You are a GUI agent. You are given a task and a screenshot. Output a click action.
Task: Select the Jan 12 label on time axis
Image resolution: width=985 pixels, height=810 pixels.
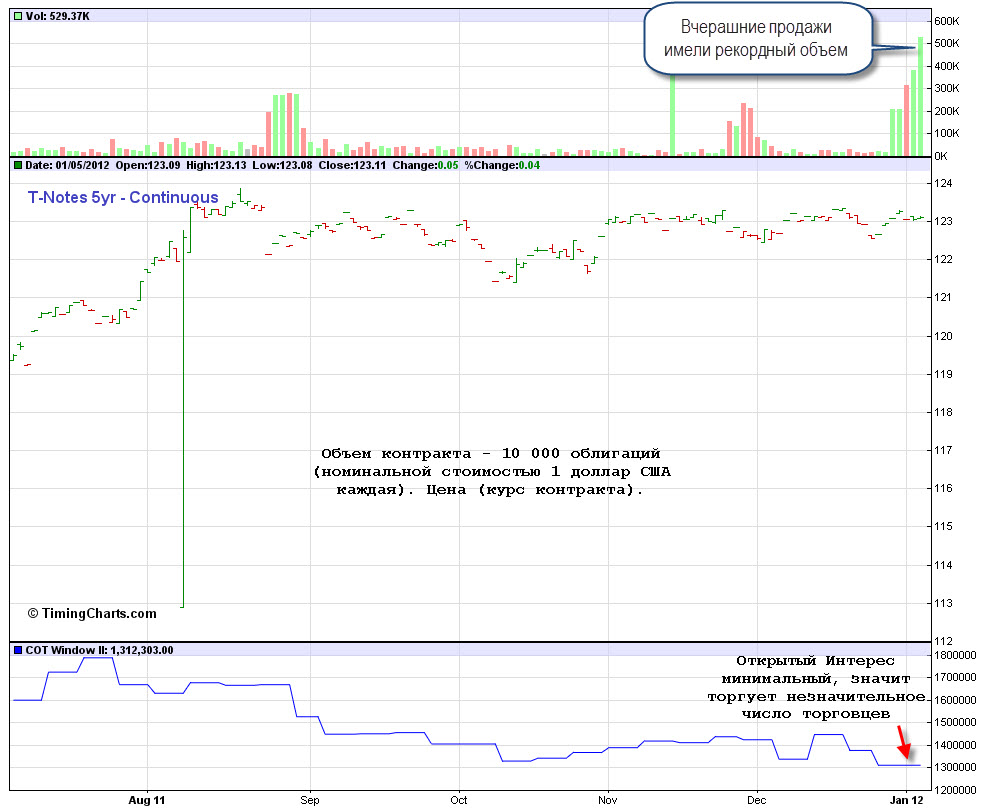[x=906, y=800]
